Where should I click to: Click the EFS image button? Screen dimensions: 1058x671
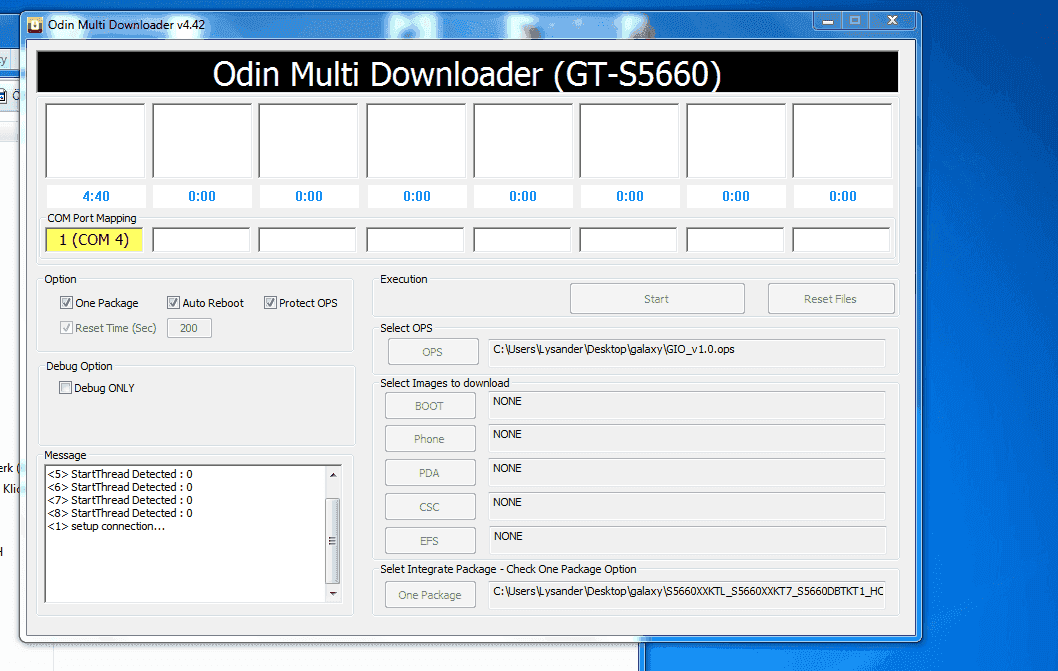tap(430, 540)
